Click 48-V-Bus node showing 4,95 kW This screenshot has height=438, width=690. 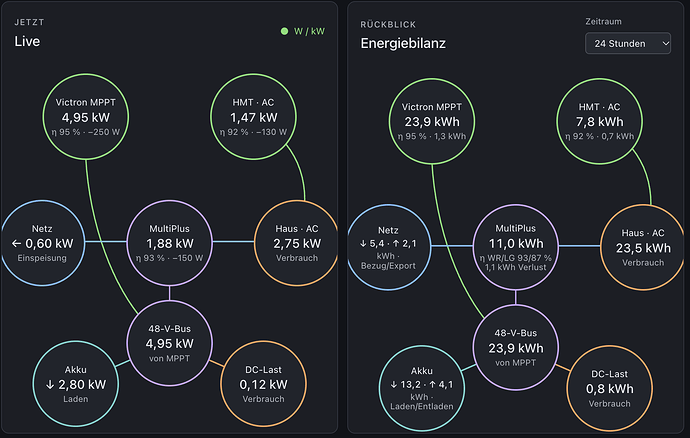pyautogui.click(x=169, y=343)
